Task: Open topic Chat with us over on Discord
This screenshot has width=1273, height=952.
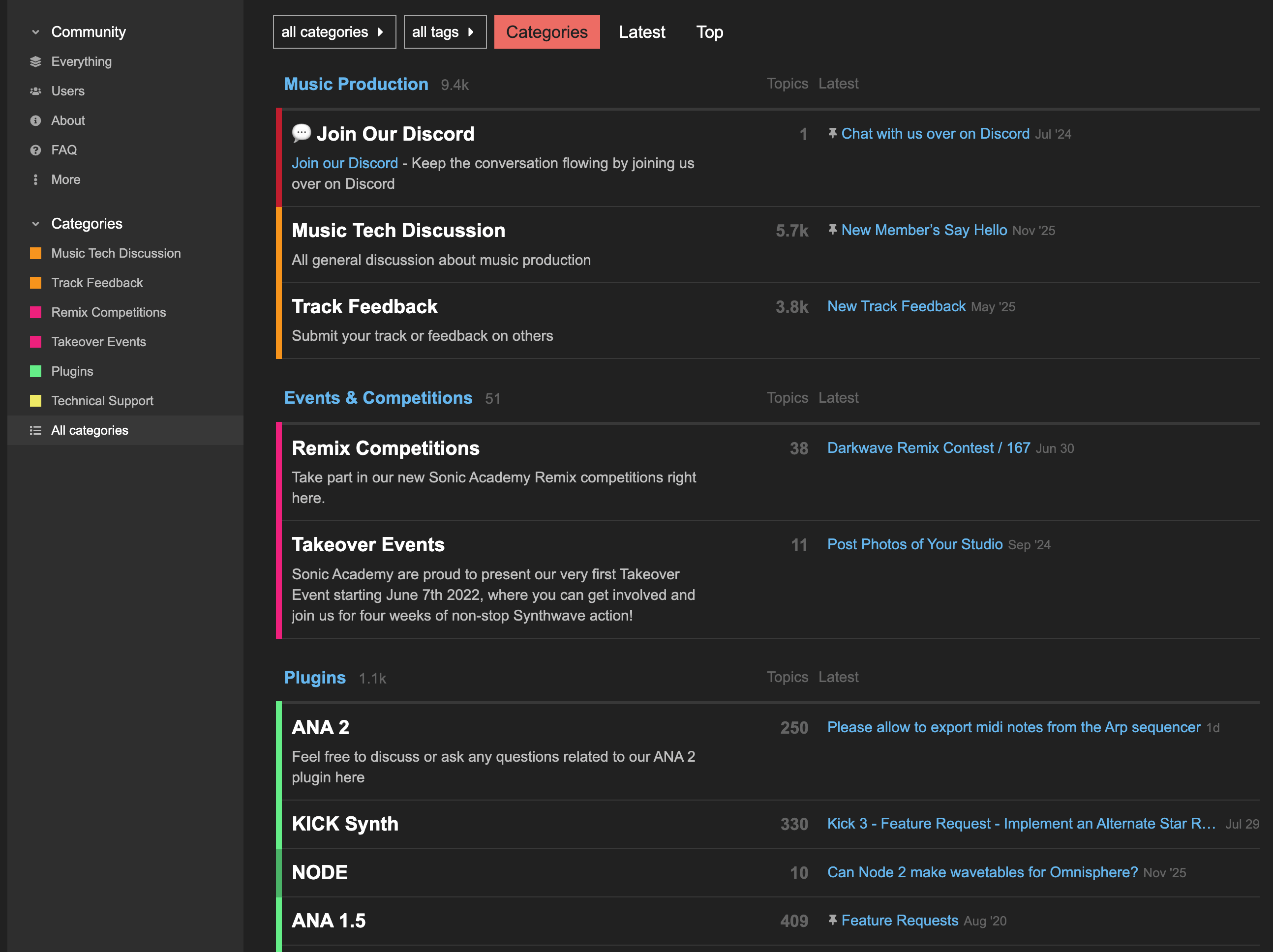Action: coord(935,133)
